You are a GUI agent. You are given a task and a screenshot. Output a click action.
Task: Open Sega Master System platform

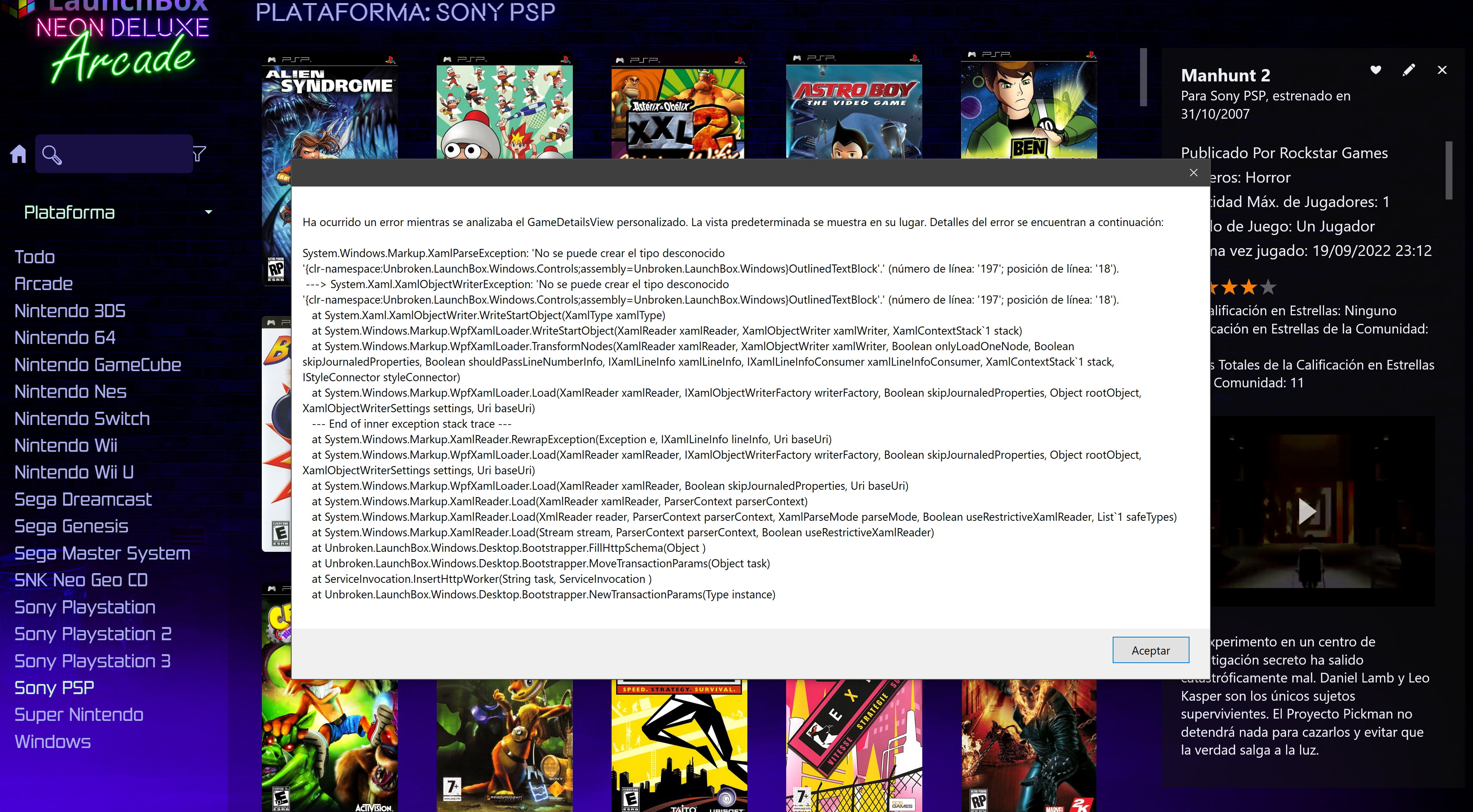coord(102,553)
